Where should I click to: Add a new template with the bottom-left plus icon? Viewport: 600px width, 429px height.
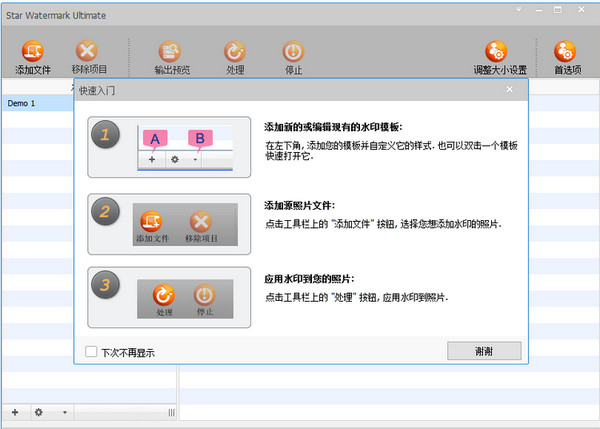click(x=15, y=412)
